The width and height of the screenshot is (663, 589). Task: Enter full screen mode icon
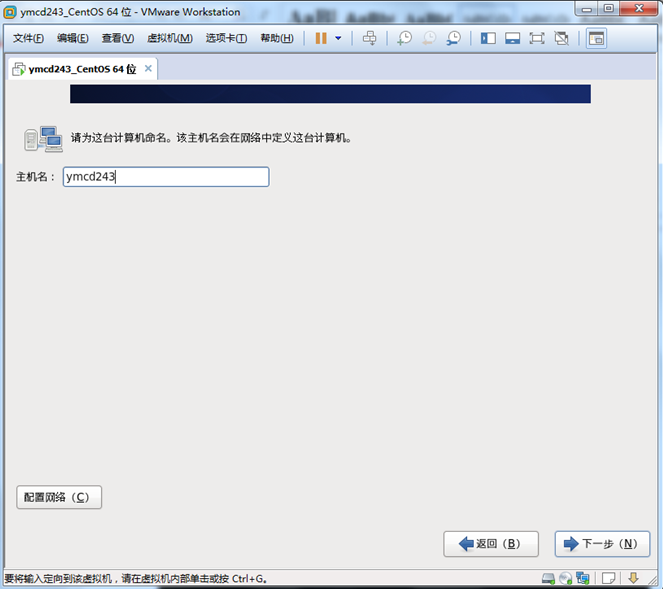coord(537,38)
